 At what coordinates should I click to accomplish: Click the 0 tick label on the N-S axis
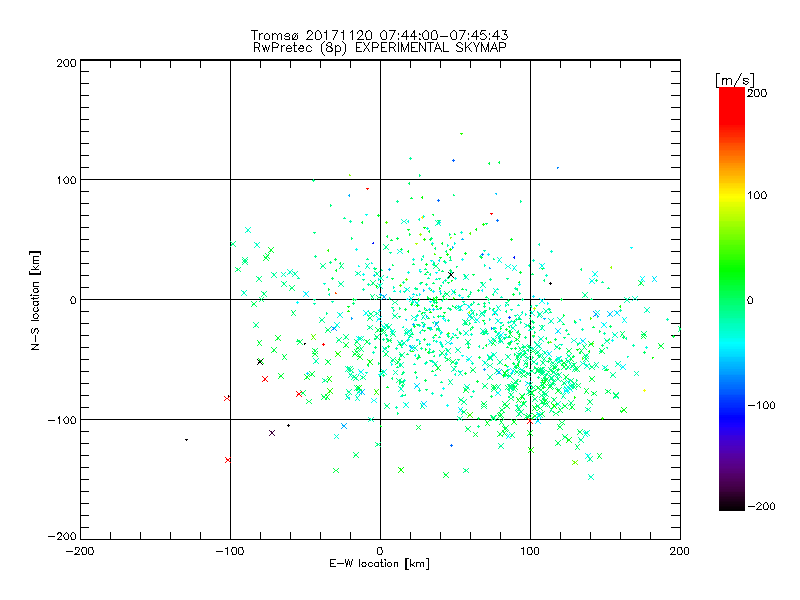point(73,300)
